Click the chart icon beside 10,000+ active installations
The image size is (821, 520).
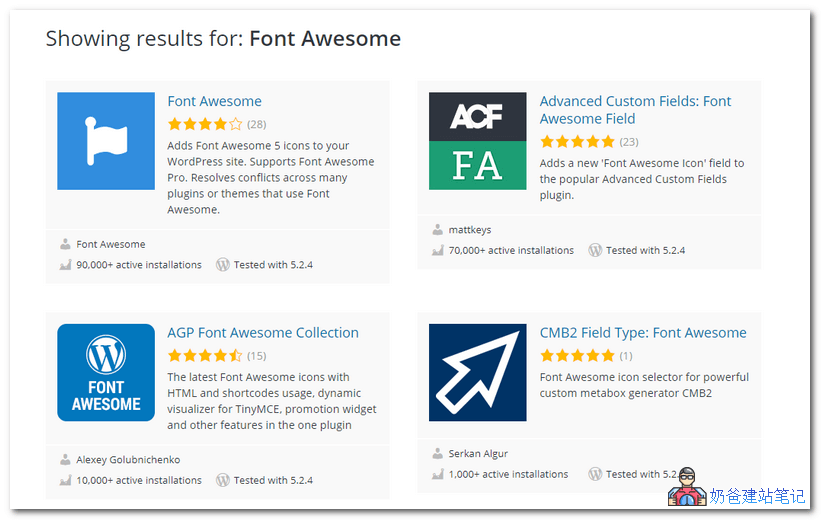coord(65,480)
